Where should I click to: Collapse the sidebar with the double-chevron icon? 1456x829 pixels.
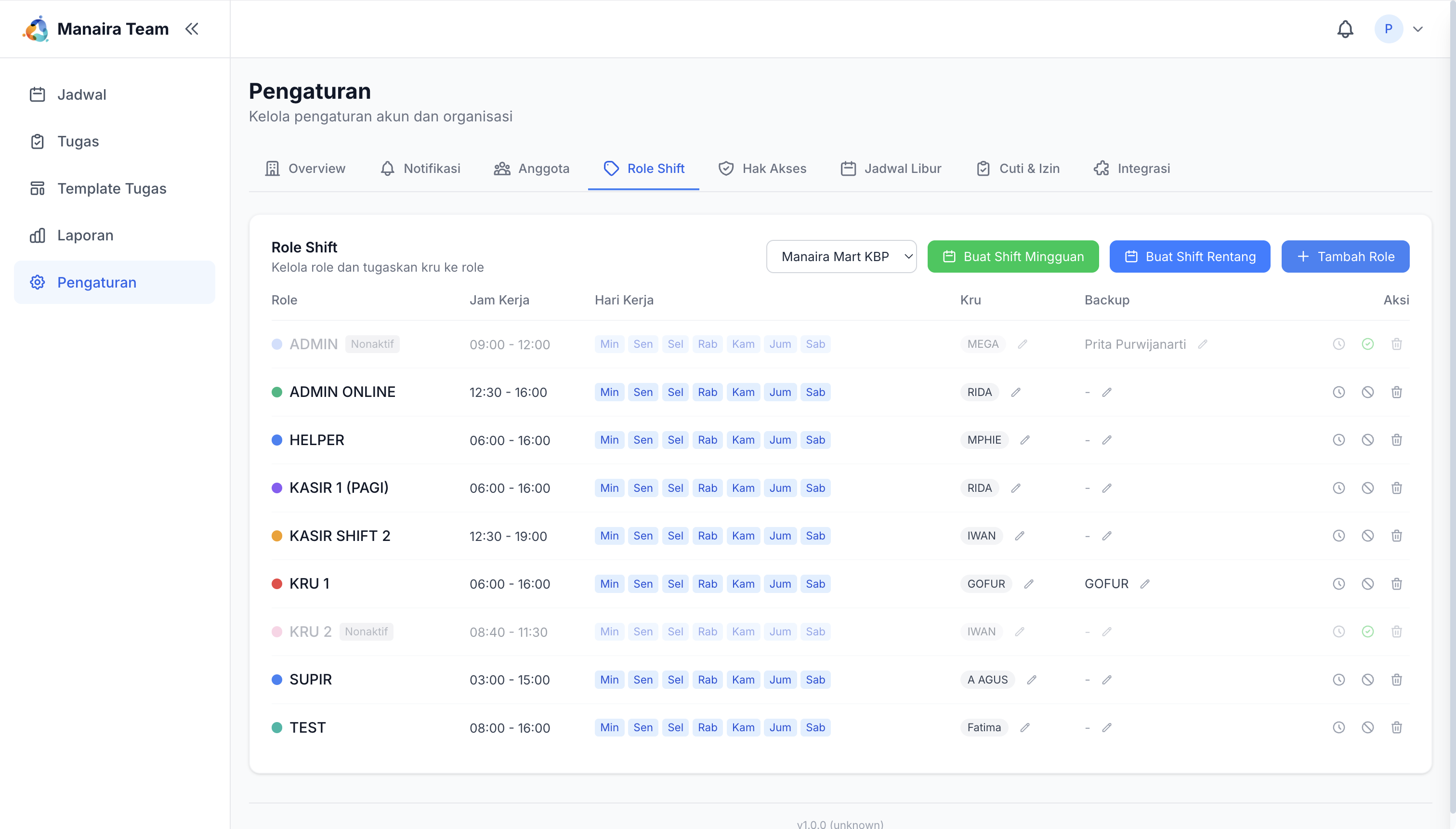coord(191,28)
